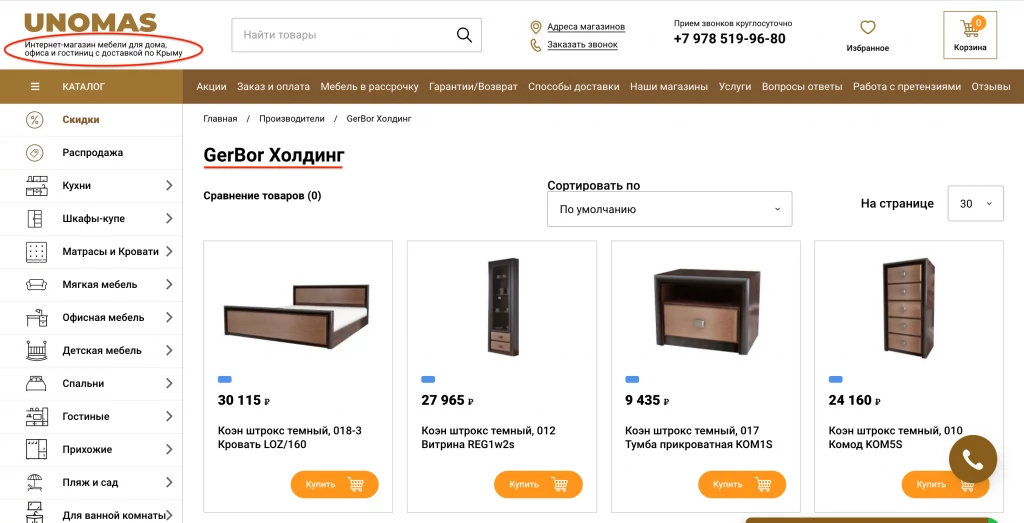Click the search magnifier icon
The image size is (1024, 523).
pos(464,35)
